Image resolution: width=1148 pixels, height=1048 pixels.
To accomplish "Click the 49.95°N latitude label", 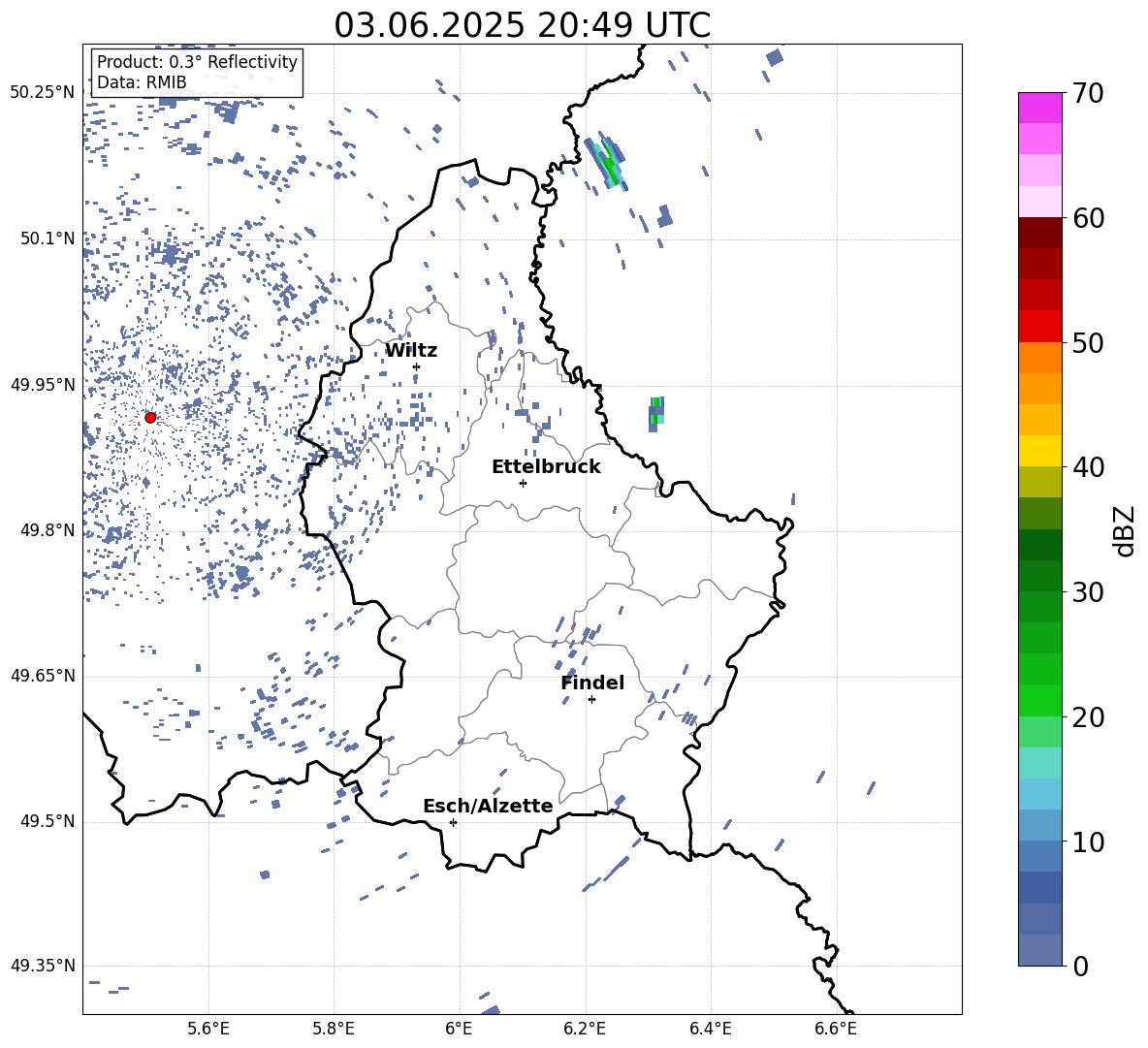I will point(43,385).
